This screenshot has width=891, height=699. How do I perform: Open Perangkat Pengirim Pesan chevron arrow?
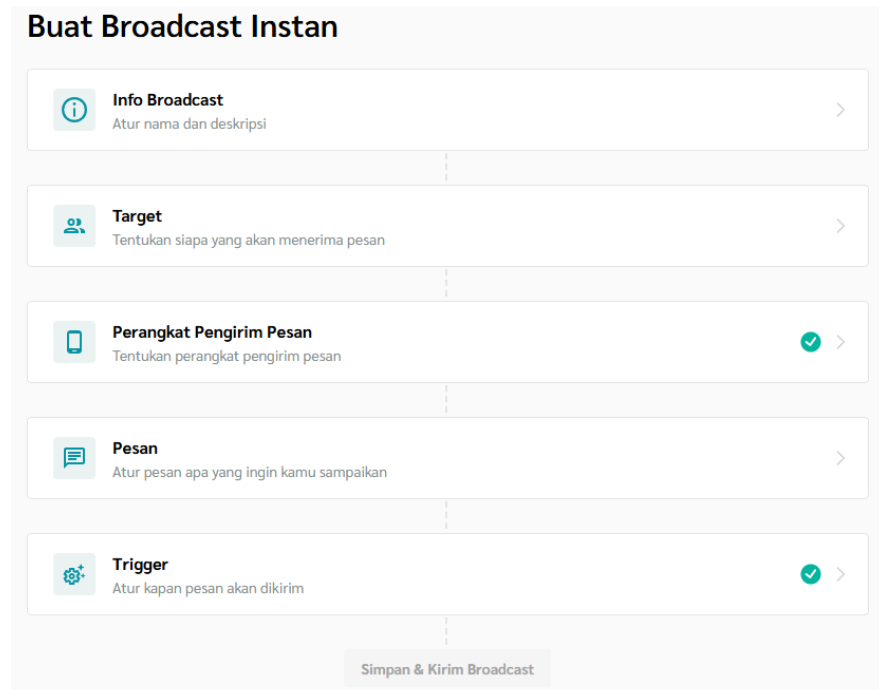pyautogui.click(x=840, y=342)
